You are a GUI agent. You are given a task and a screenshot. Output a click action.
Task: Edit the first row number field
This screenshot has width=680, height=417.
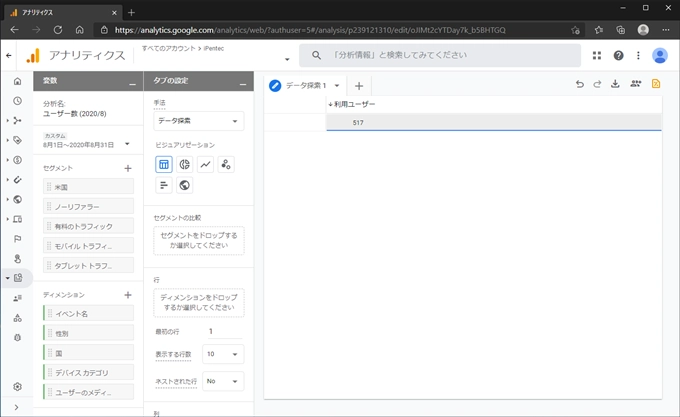225,332
